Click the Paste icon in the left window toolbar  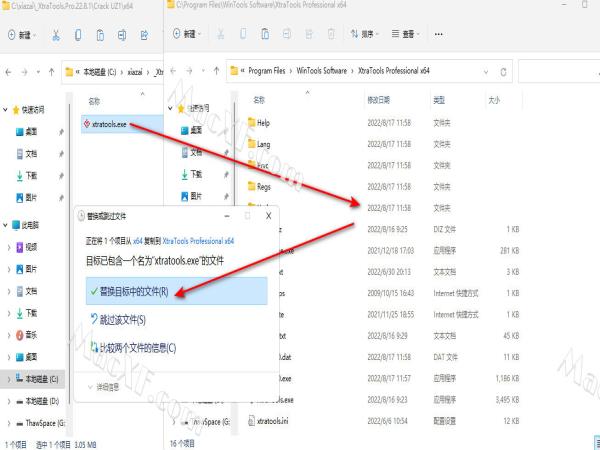click(100, 35)
